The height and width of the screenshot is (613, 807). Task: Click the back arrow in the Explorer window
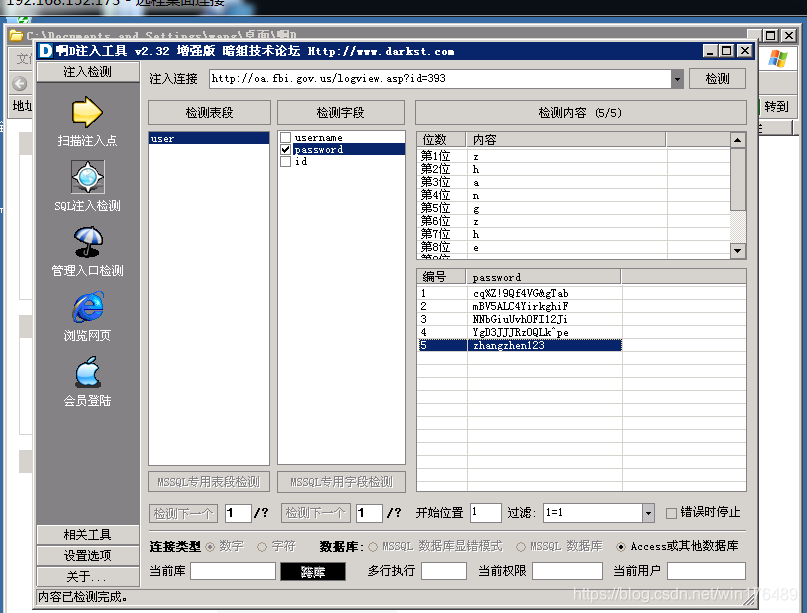[x=20, y=83]
